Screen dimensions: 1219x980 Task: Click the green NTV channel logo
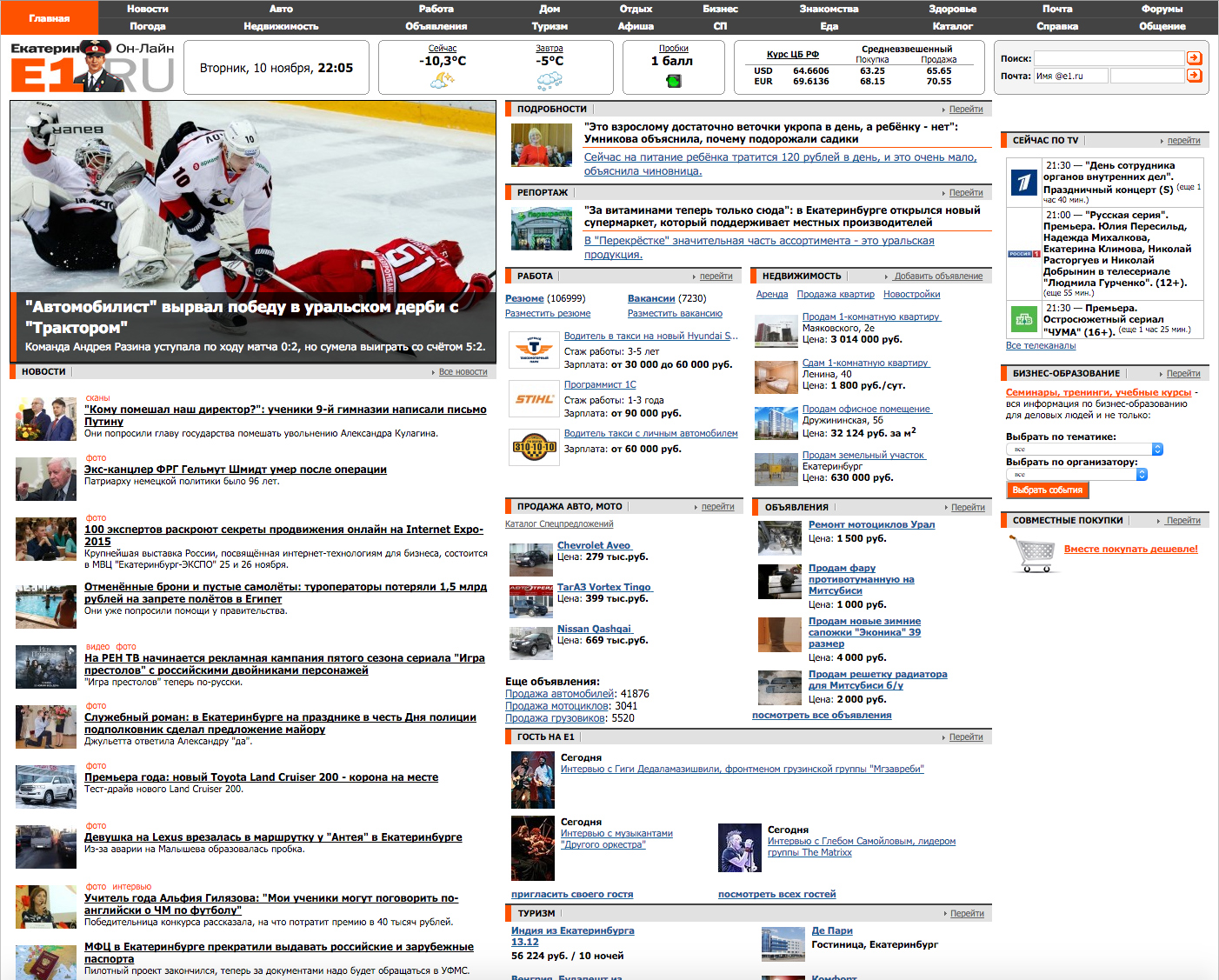[1023, 320]
